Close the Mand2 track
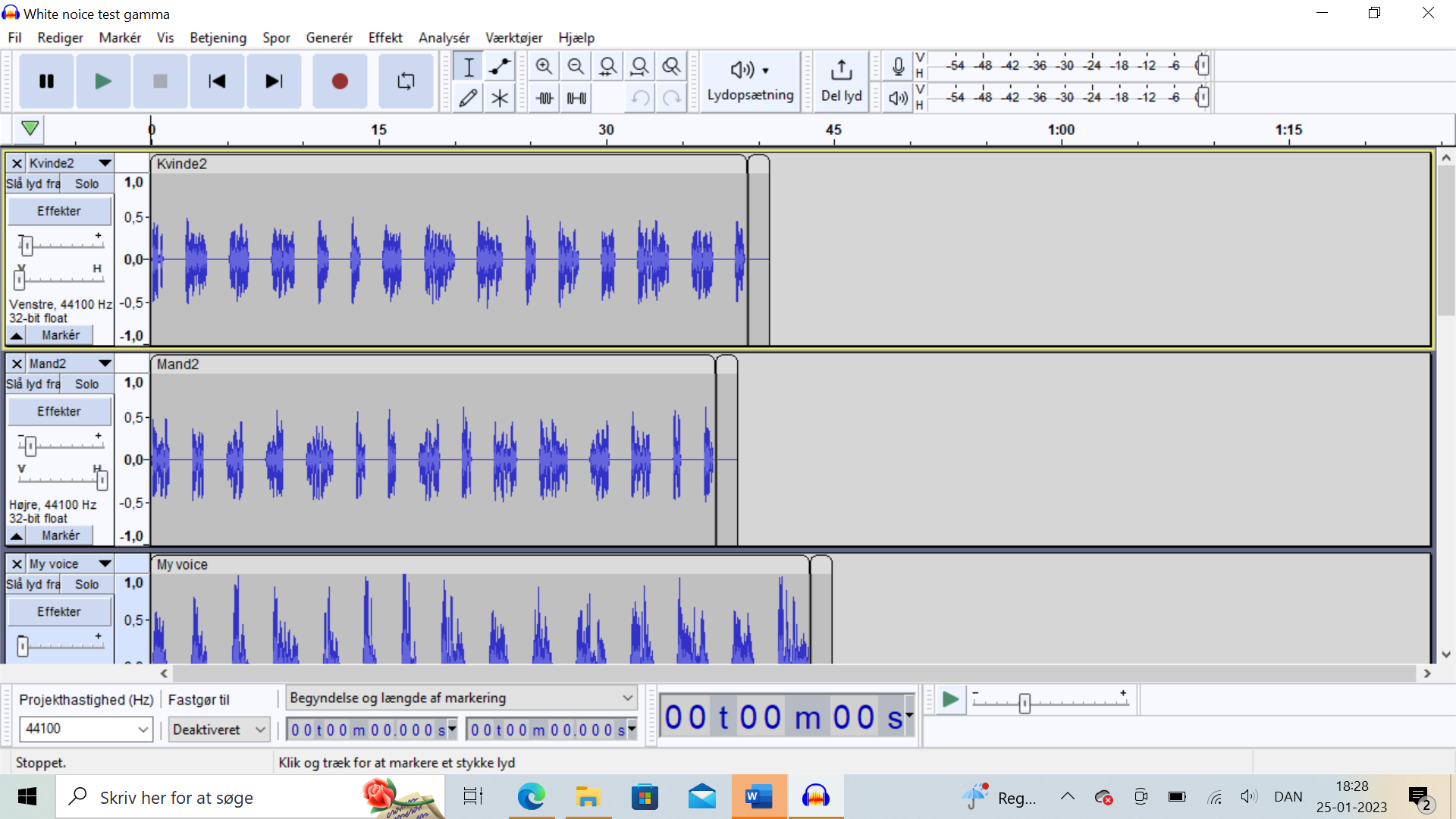This screenshot has width=1456, height=819. pos(17,363)
